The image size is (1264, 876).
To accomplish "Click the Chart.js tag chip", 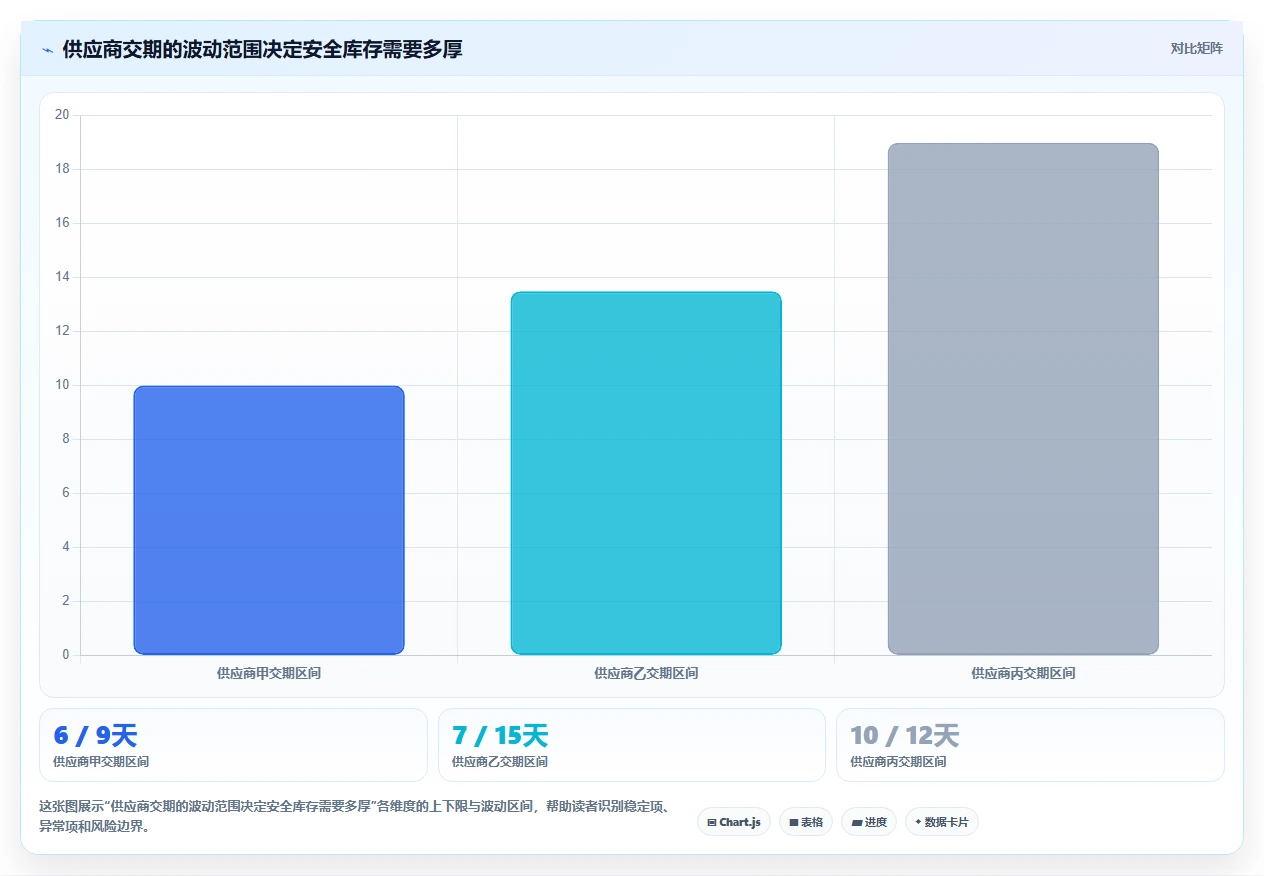I will point(734,822).
